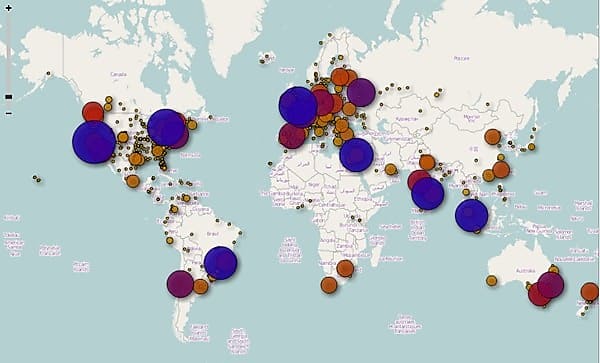Select the orange bubble in western Australia
The width and height of the screenshot is (600, 363).
pyautogui.click(x=491, y=281)
